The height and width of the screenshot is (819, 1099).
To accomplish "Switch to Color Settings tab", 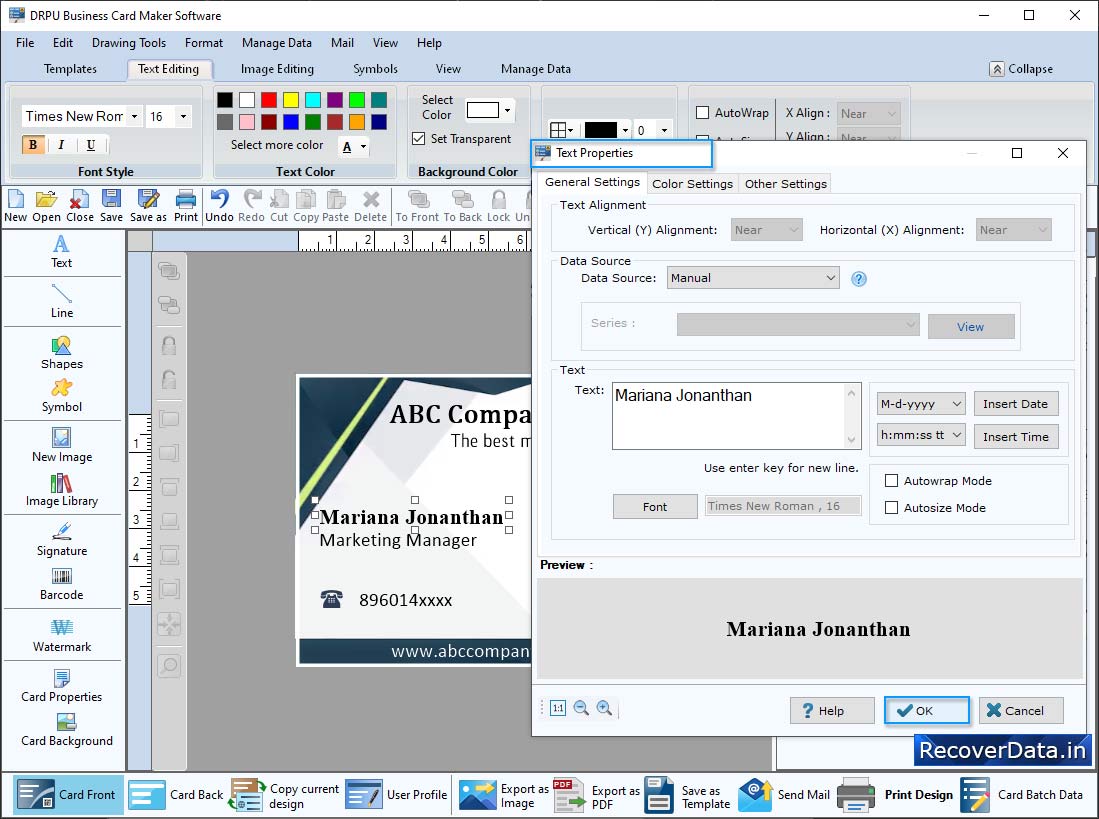I will click(x=692, y=184).
